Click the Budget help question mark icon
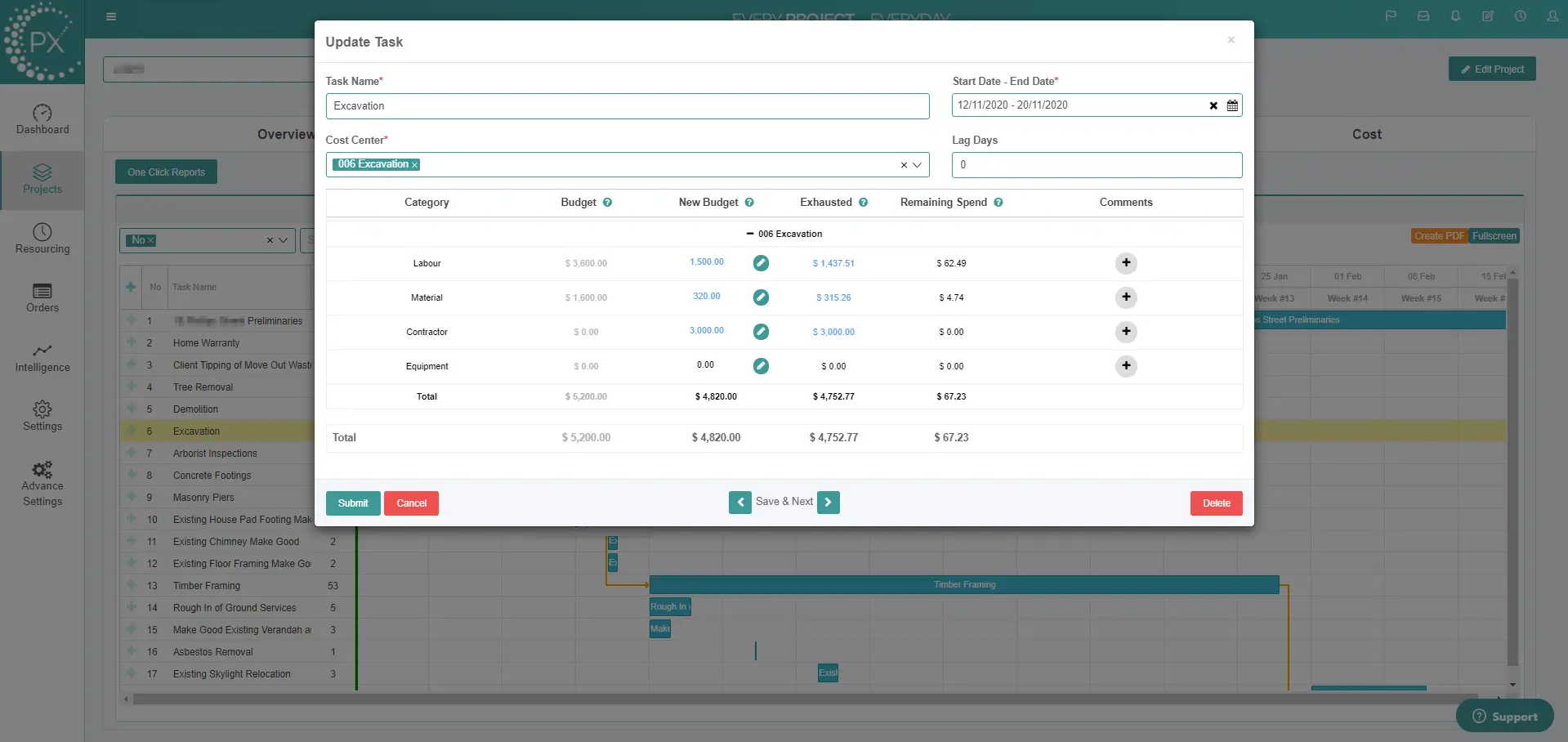 [607, 203]
